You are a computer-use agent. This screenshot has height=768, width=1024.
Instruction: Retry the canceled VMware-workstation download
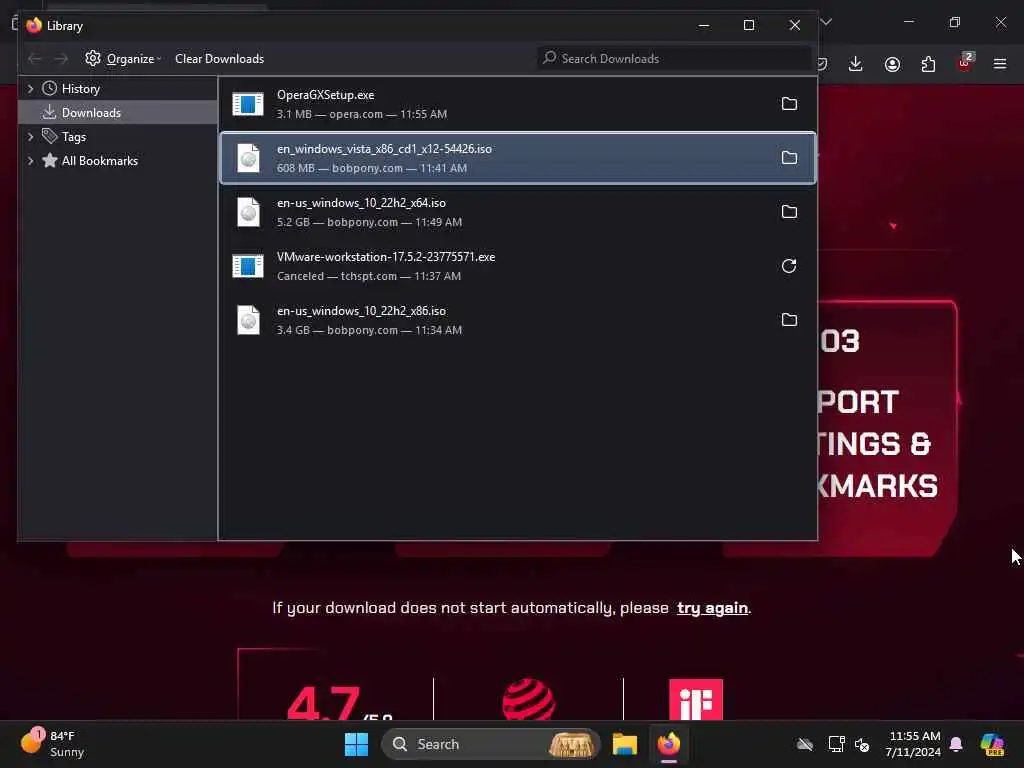(x=789, y=266)
